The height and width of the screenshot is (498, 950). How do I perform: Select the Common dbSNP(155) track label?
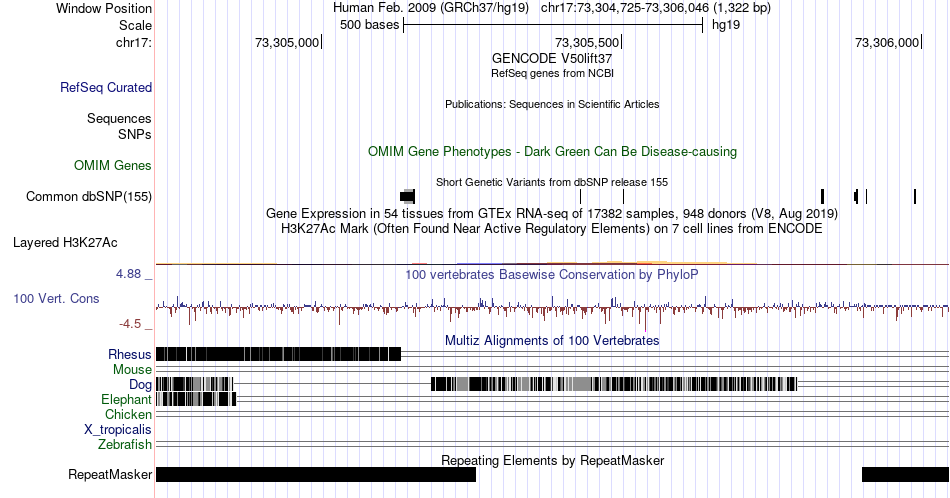tap(89, 197)
